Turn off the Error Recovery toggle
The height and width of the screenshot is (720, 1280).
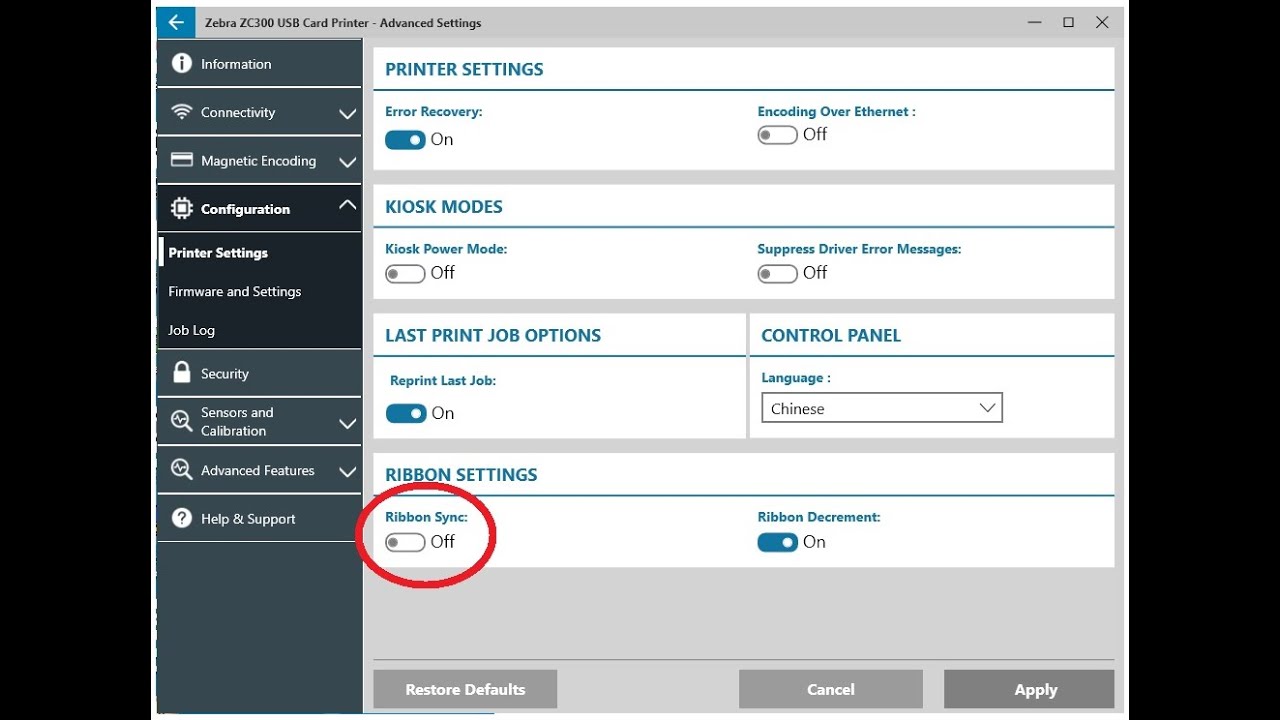(x=405, y=140)
